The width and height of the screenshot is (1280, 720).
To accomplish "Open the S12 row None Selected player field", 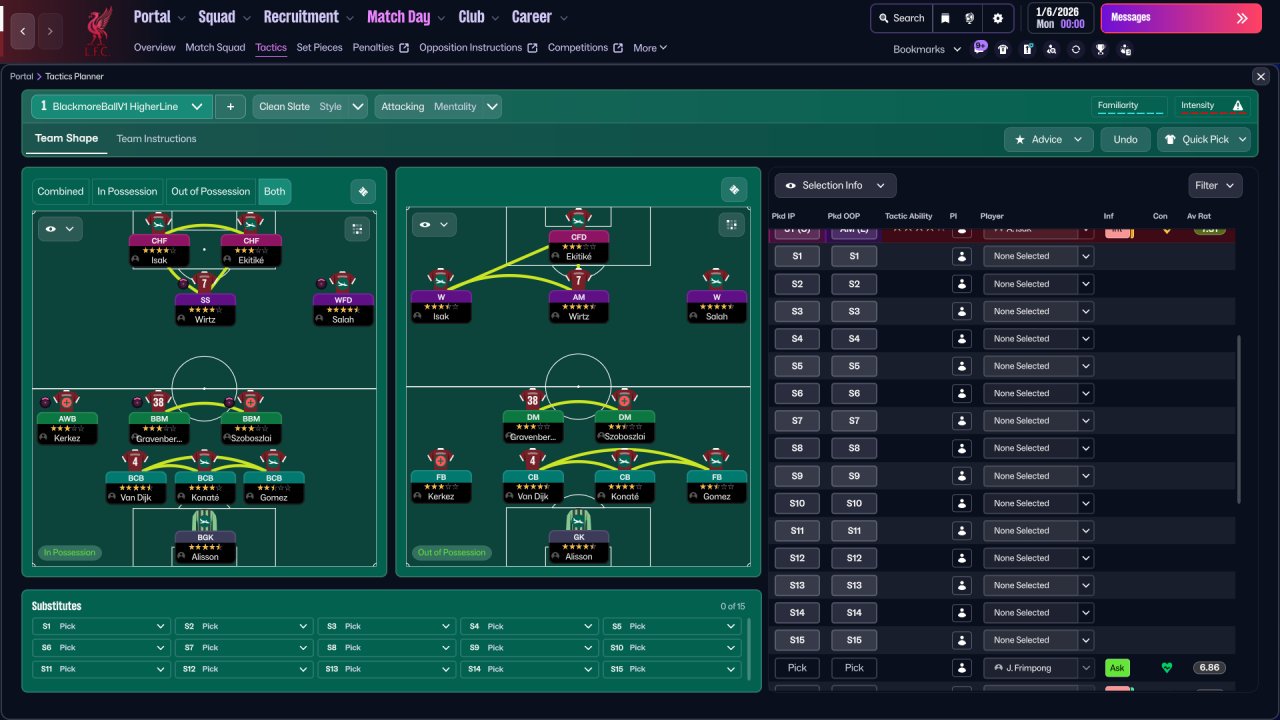I will pos(1037,558).
